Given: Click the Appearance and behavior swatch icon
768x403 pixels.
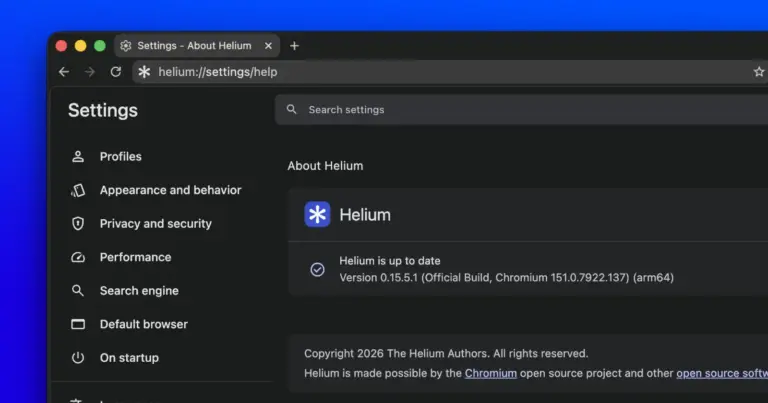Looking at the screenshot, I should click(x=78, y=190).
